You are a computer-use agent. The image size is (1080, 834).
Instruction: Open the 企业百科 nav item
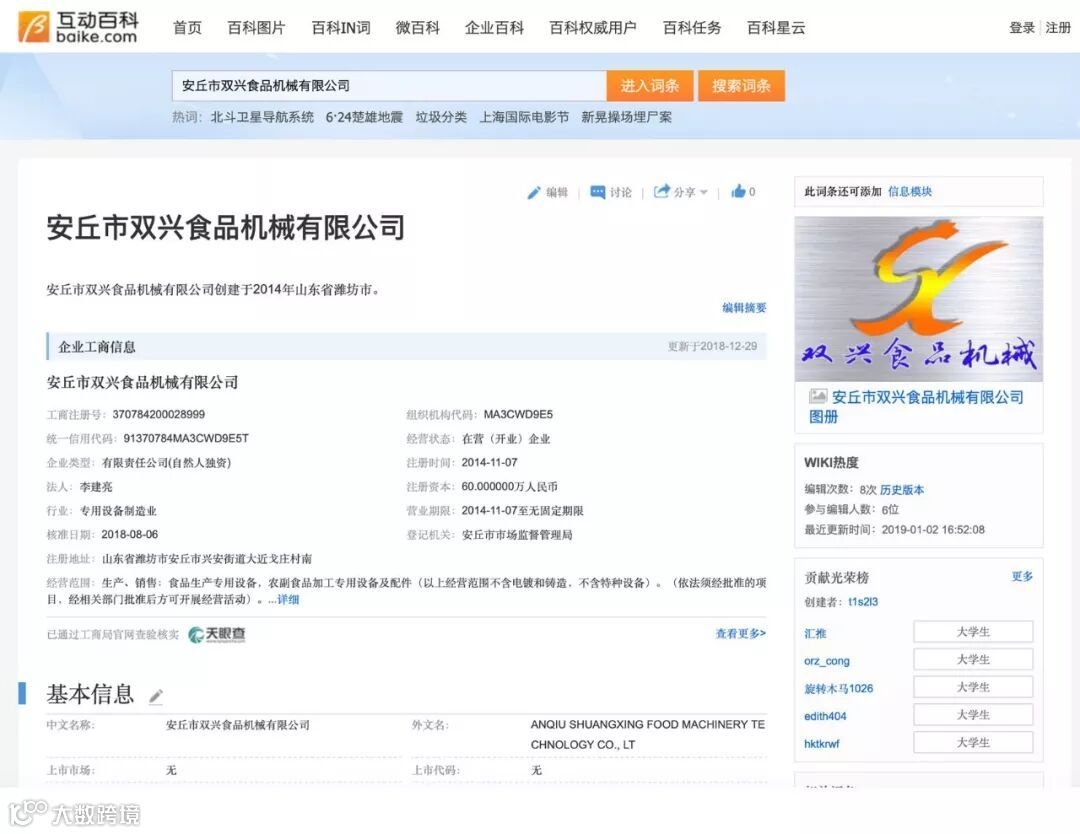pyautogui.click(x=494, y=28)
